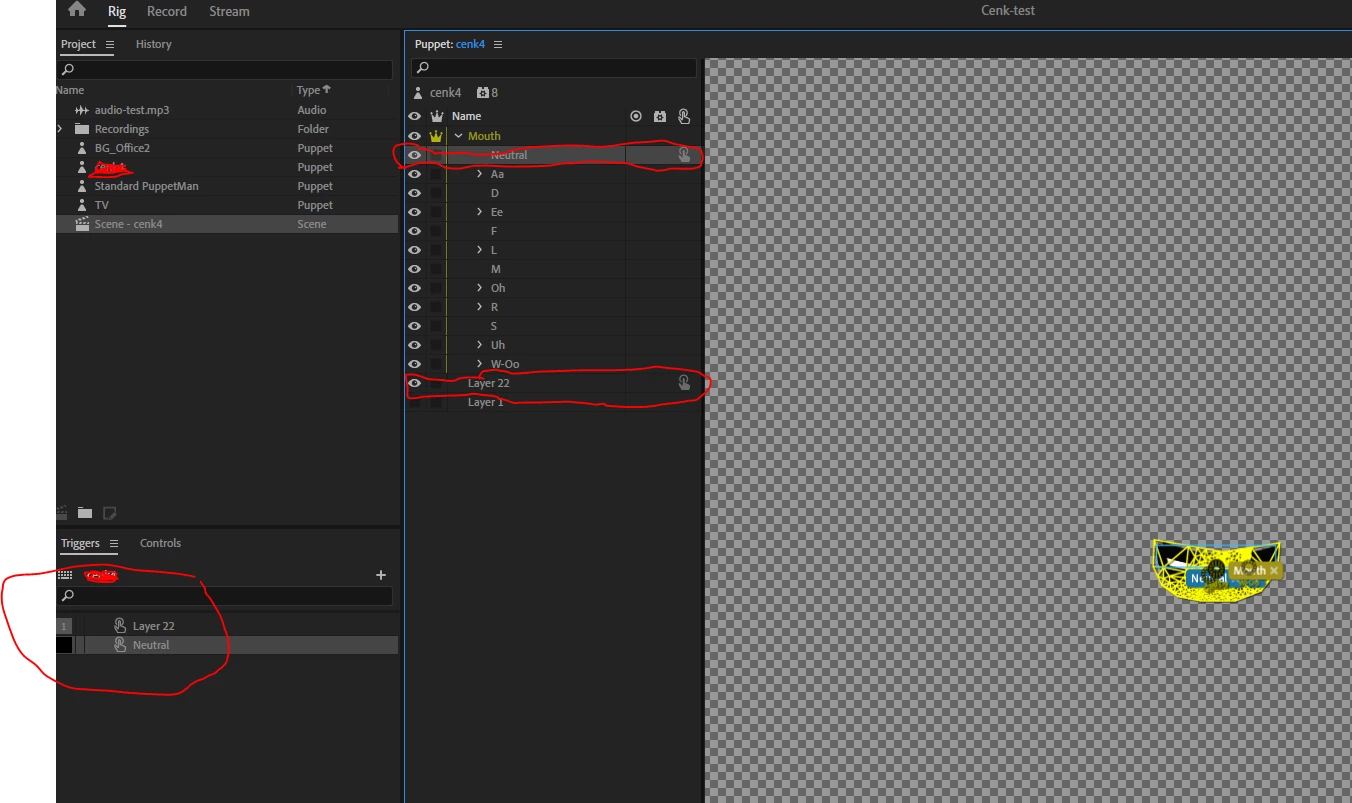Sort project items by Type column

click(x=313, y=90)
